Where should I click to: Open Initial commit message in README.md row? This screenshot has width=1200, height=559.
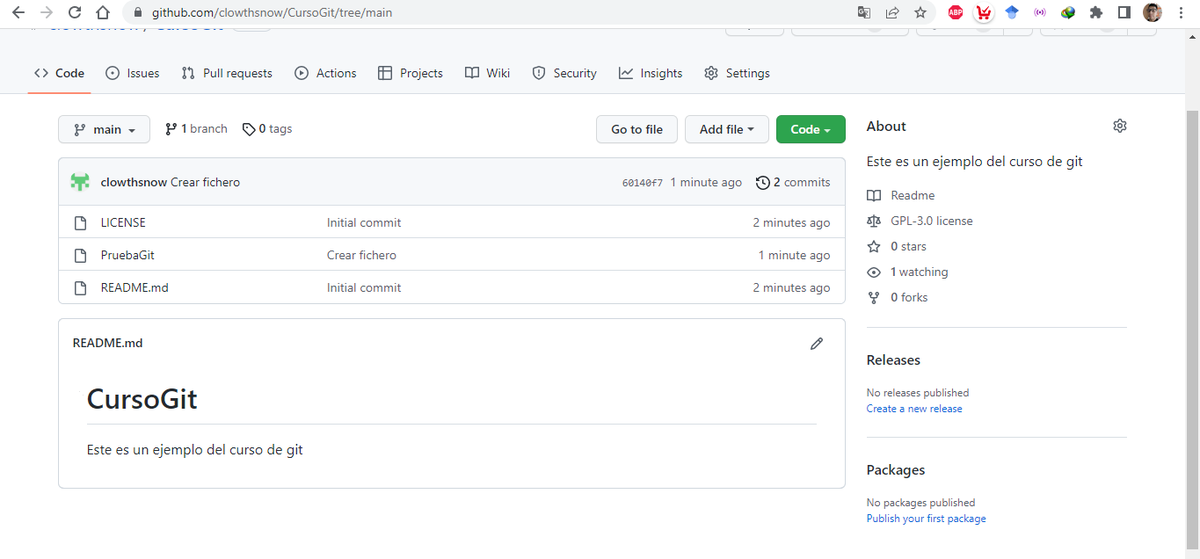tap(364, 287)
